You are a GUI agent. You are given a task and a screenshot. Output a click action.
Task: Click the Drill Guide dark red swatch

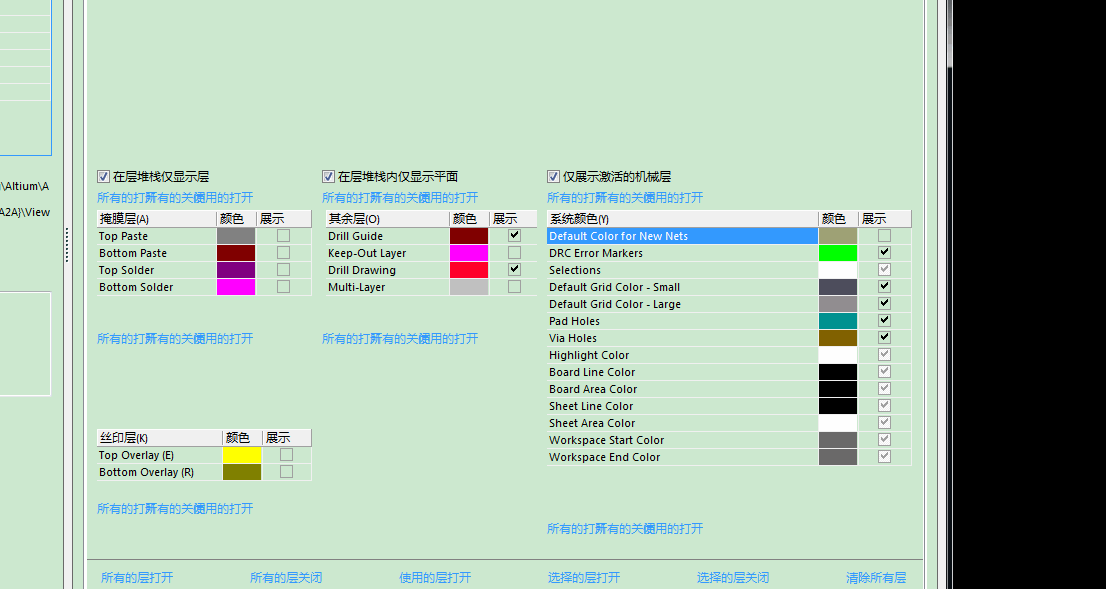(468, 236)
